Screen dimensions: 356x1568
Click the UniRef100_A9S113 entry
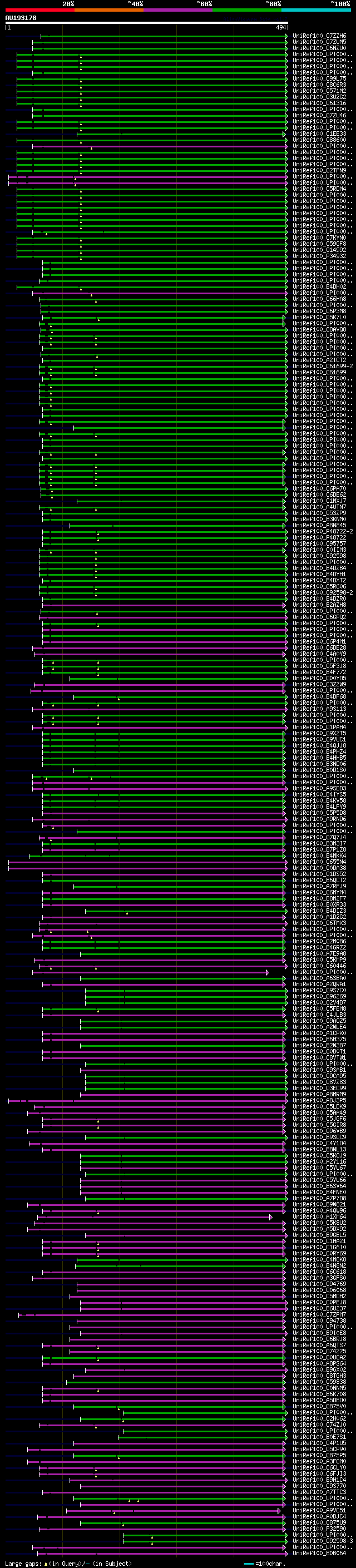pos(319,709)
